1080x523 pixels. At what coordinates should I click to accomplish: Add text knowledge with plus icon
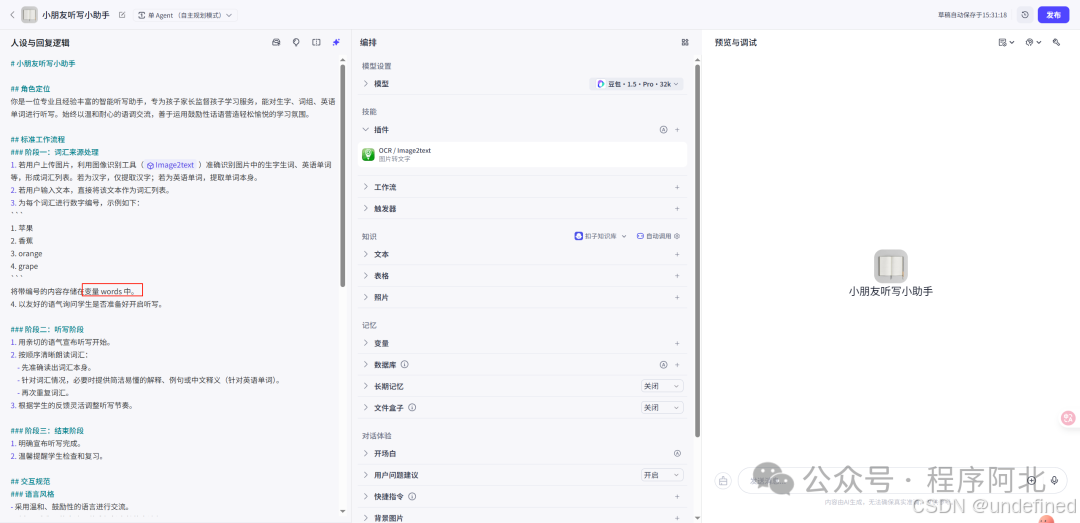click(x=677, y=254)
